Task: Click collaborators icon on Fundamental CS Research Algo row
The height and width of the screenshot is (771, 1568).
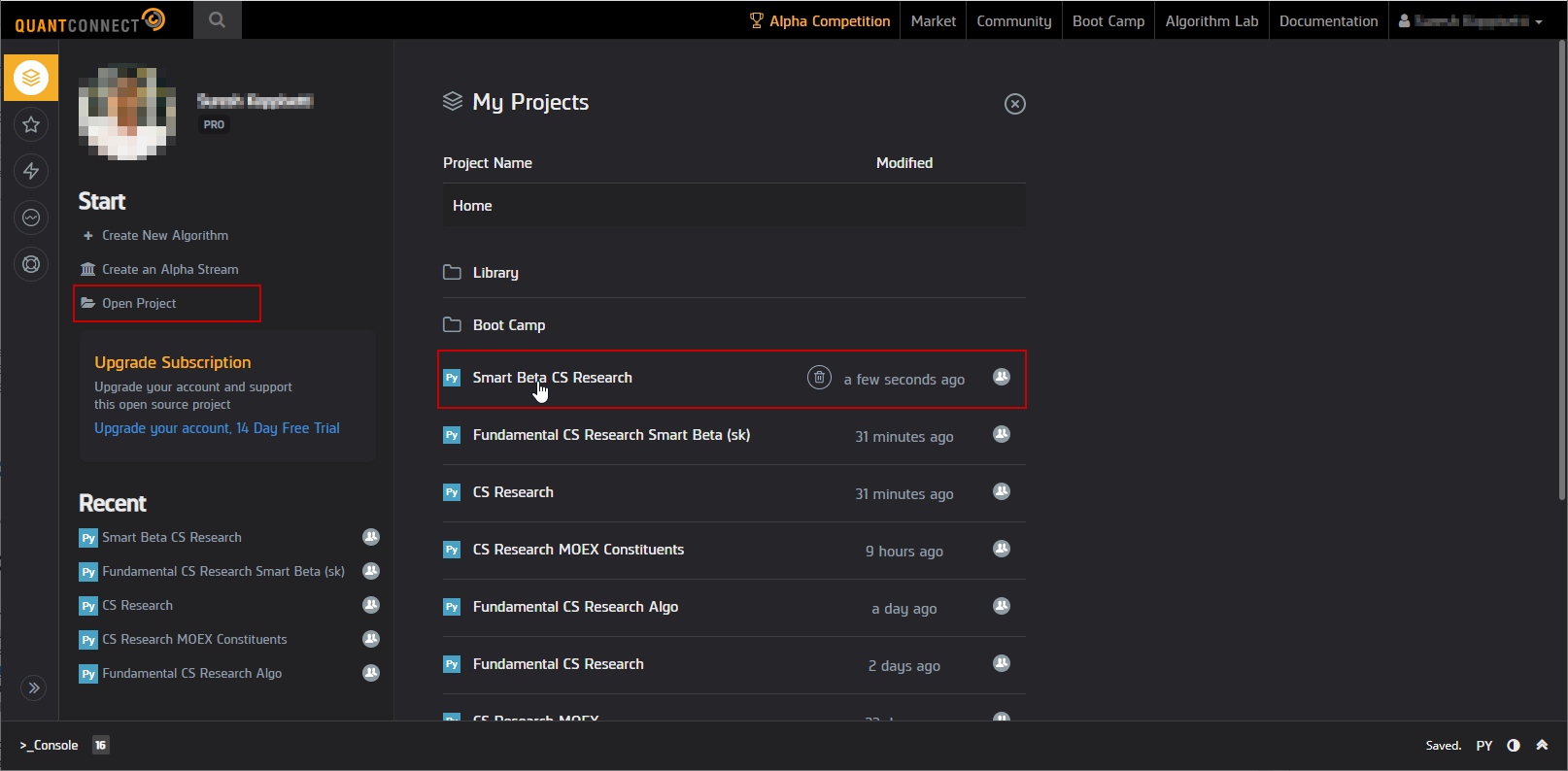Action: click(1002, 606)
